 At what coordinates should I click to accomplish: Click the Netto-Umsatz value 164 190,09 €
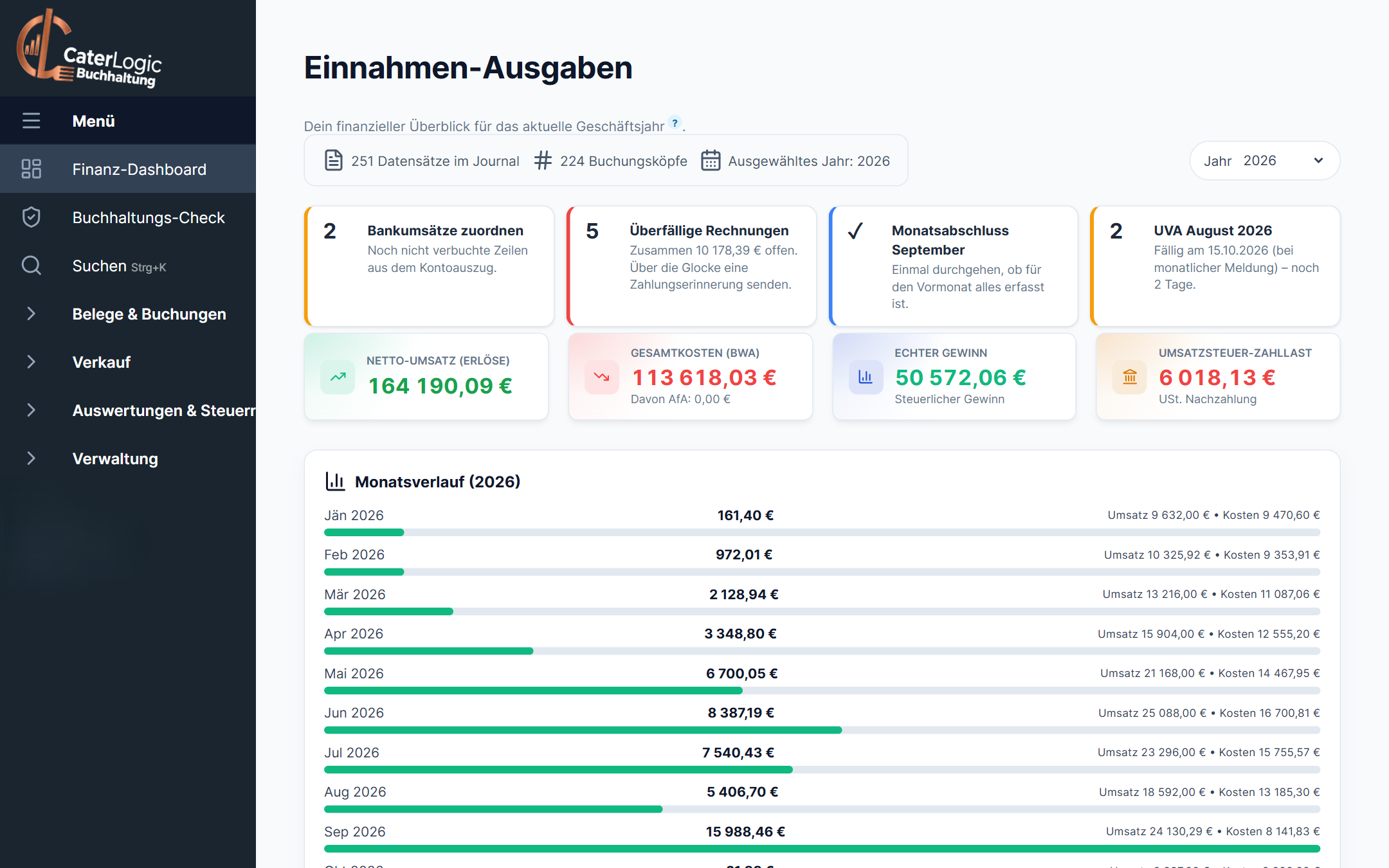coord(440,386)
